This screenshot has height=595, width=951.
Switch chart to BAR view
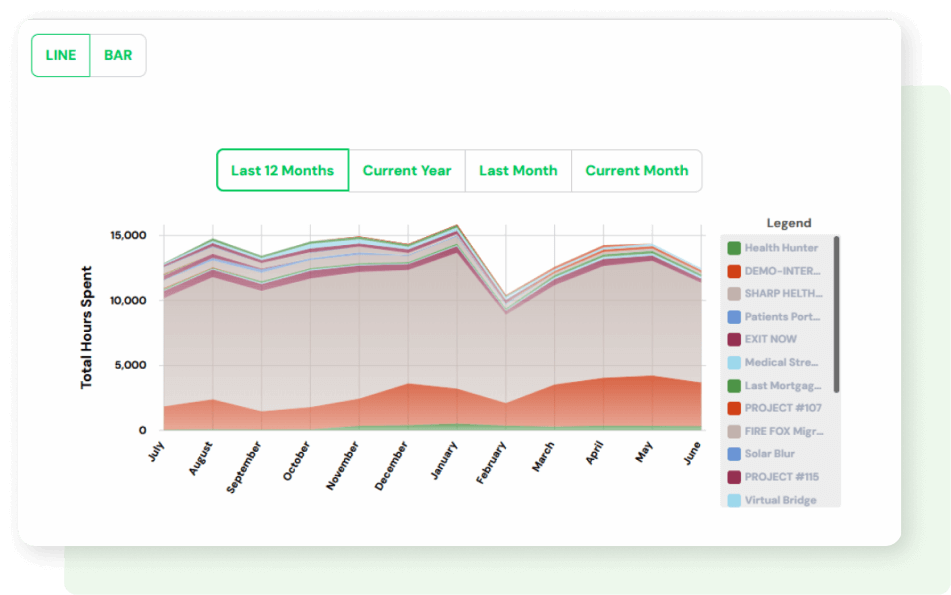[x=118, y=55]
